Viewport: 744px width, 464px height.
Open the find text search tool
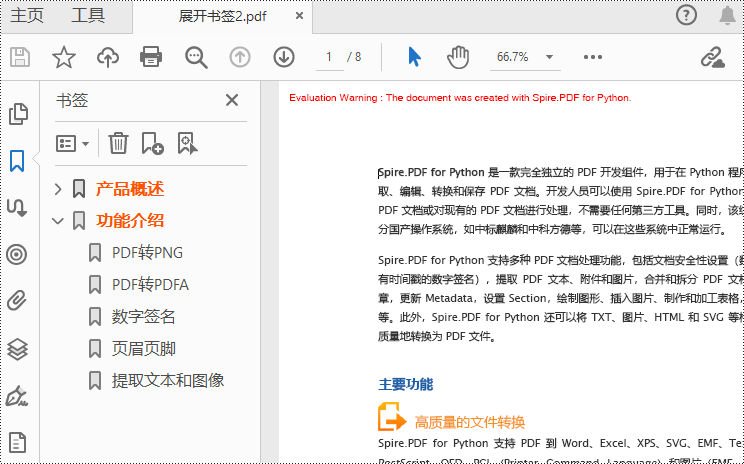tap(196, 57)
